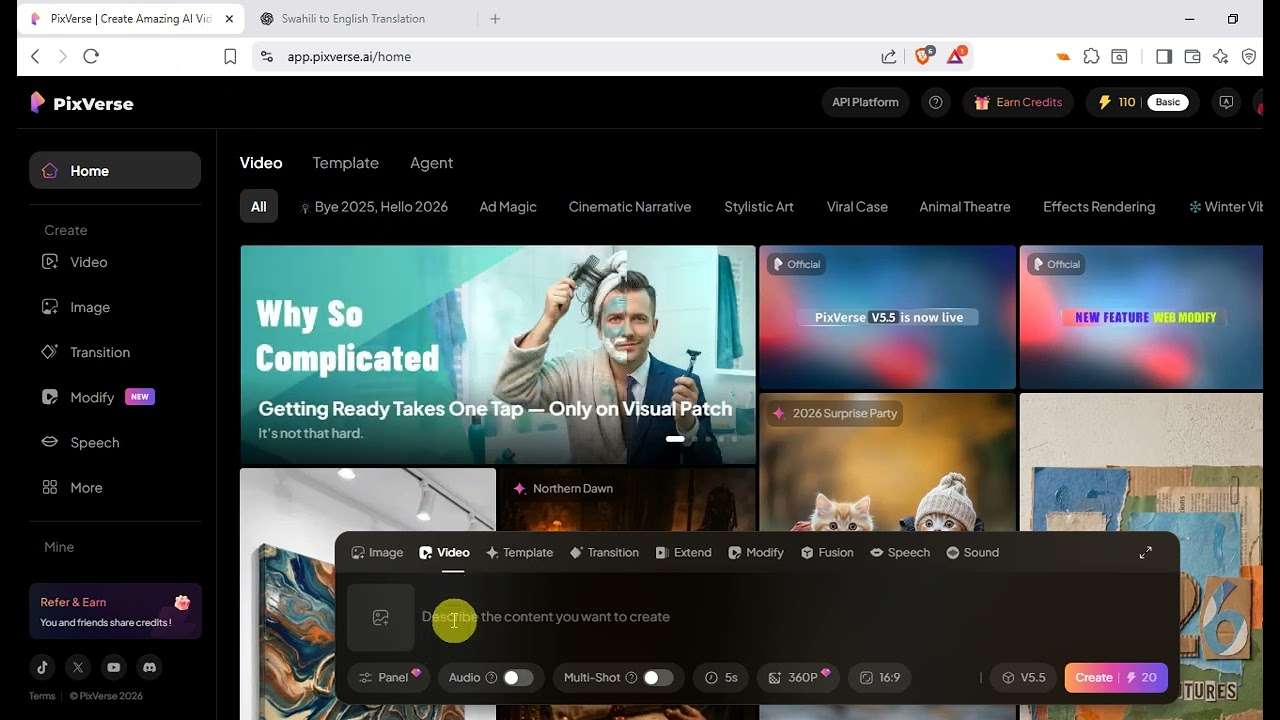The height and width of the screenshot is (720, 1280).
Task: Select Bye 2025, Hello 2026 category
Action: pos(374,207)
